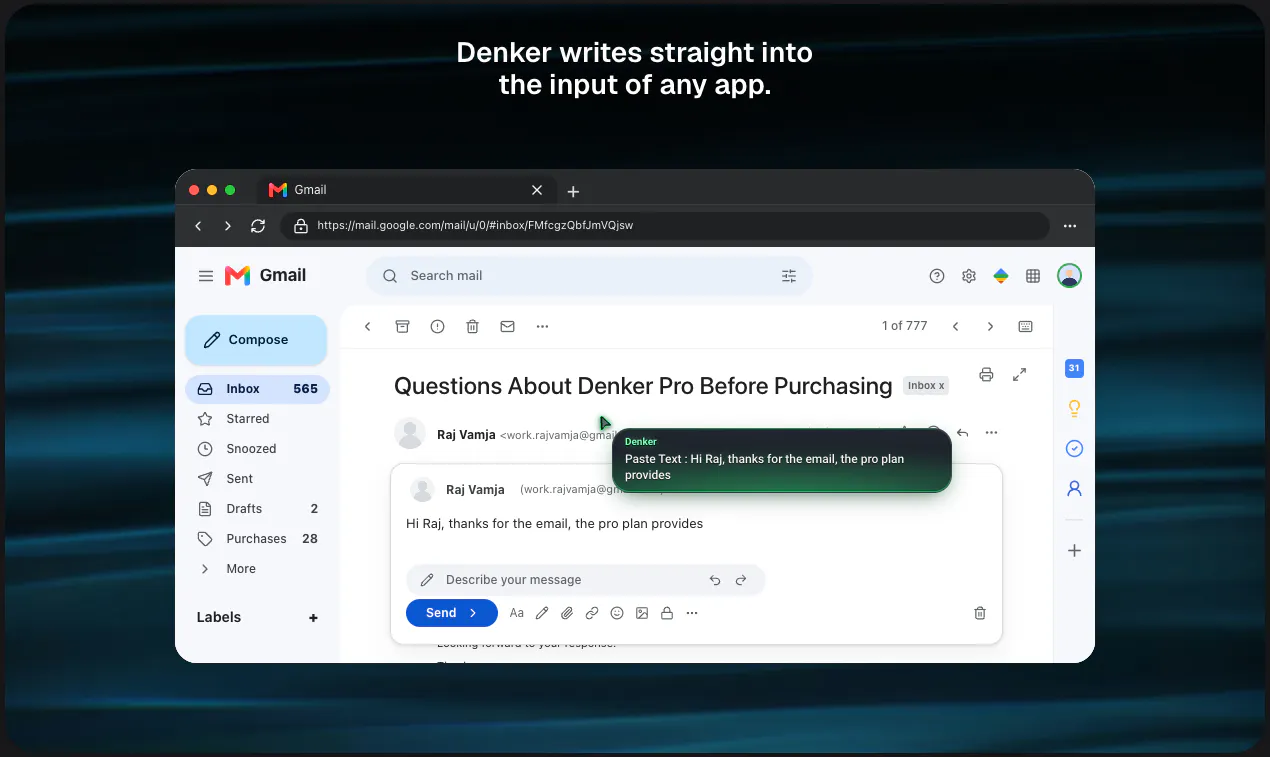Open more compose options three dots
The image size is (1270, 757).
[692, 613]
